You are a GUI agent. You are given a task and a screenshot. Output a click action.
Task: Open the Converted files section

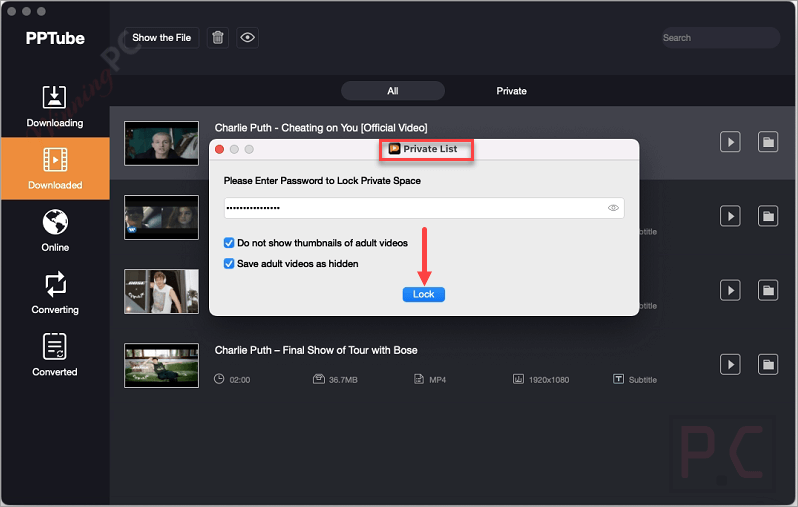[x=55, y=355]
